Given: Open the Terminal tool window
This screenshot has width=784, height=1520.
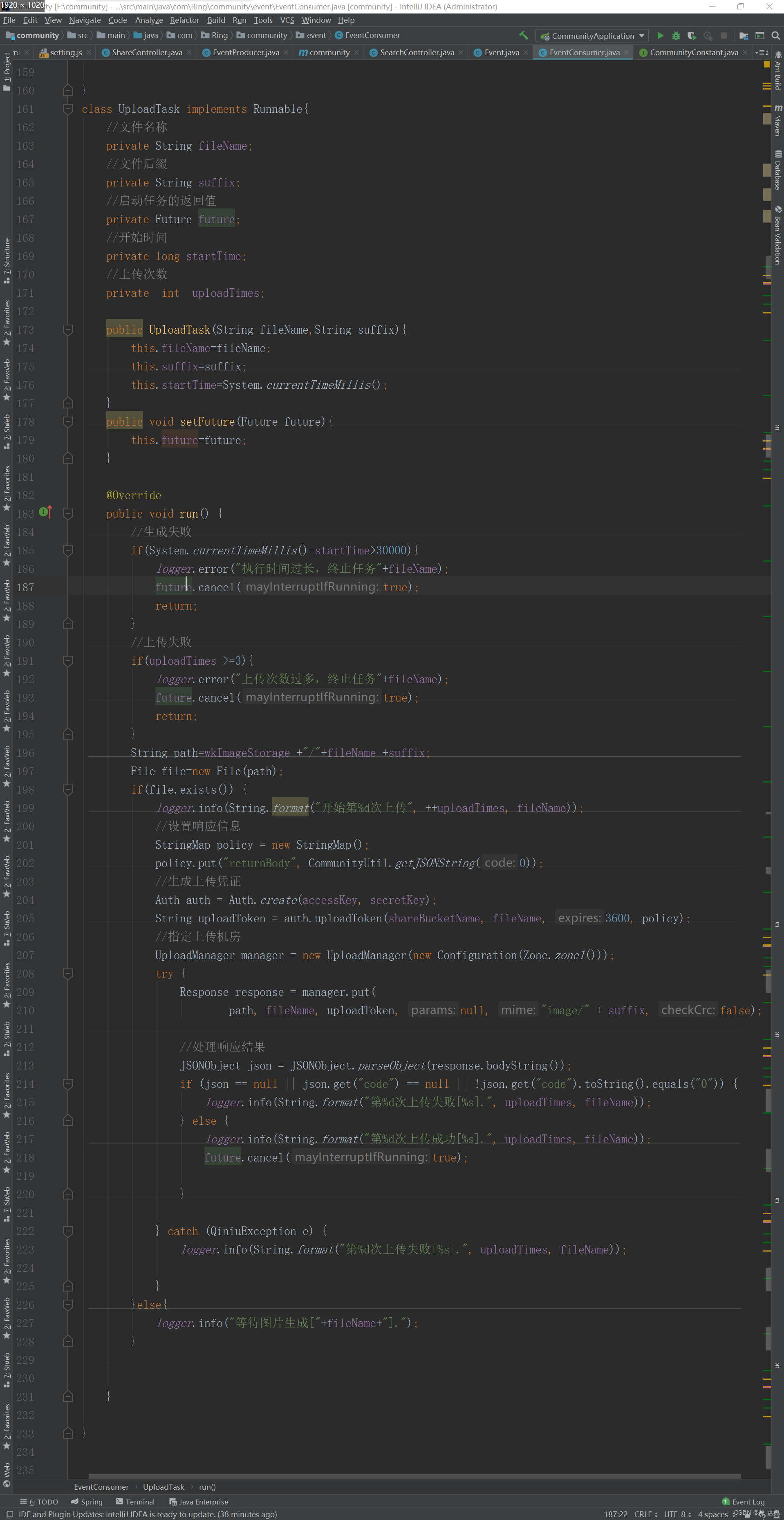Looking at the screenshot, I should tap(135, 1502).
